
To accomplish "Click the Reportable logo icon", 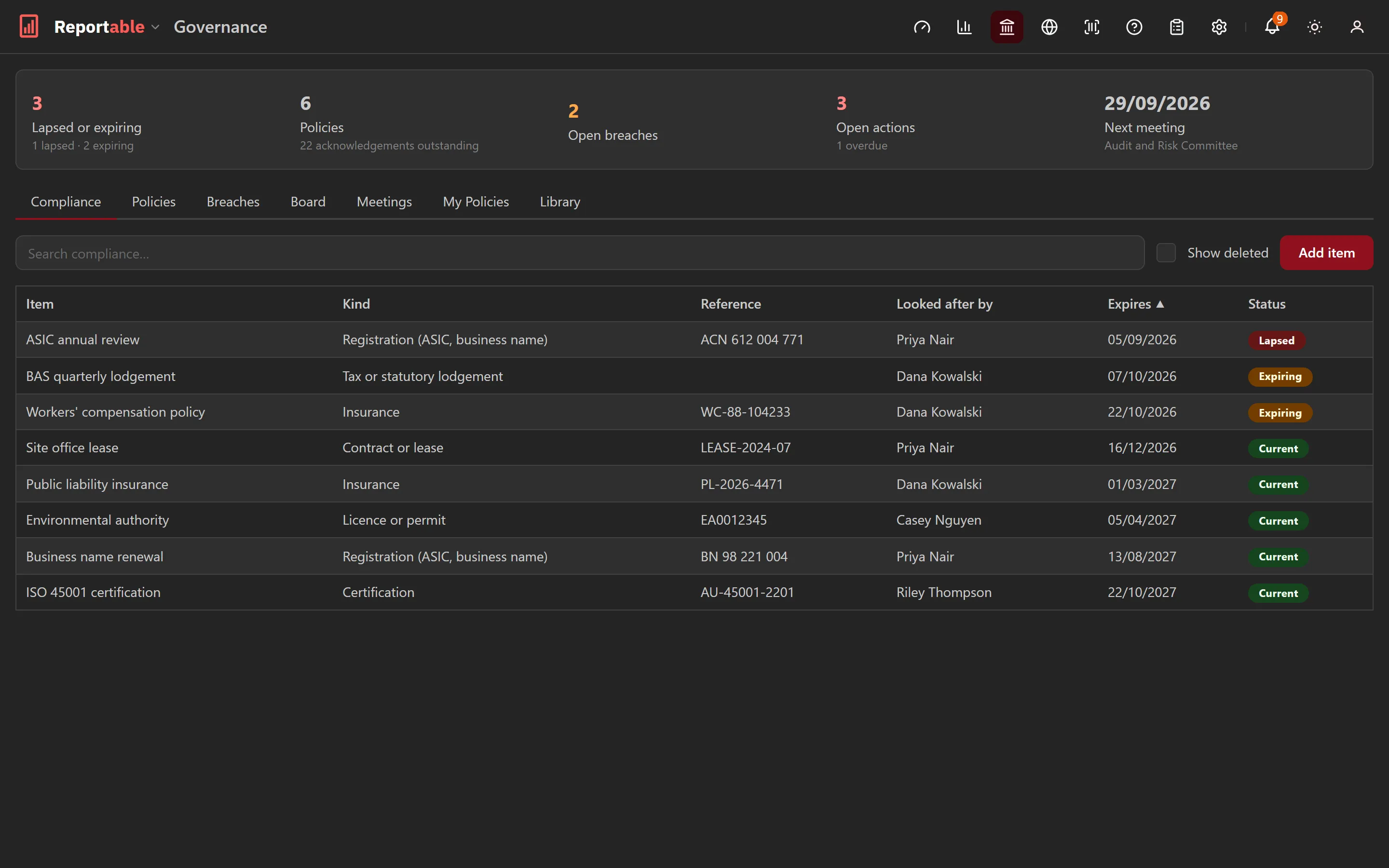I will point(29,27).
